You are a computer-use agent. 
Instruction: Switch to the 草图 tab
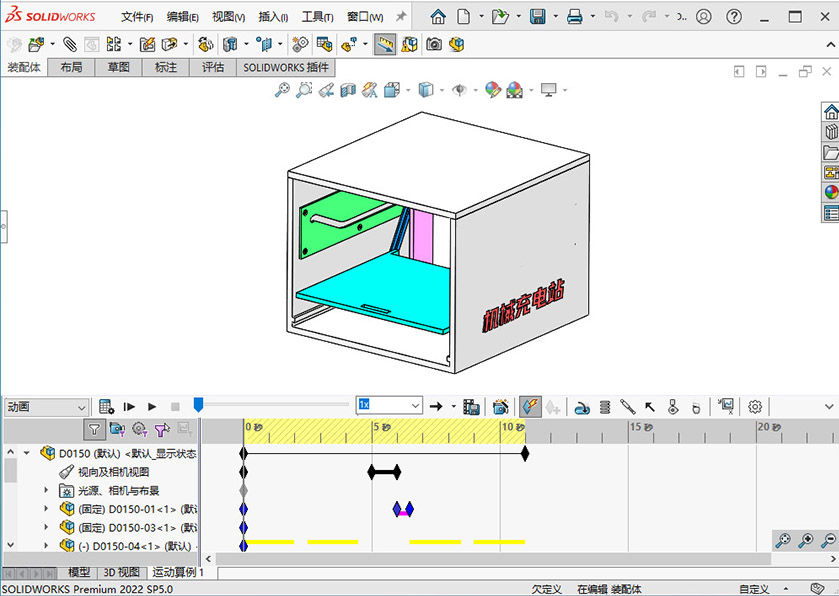point(118,67)
